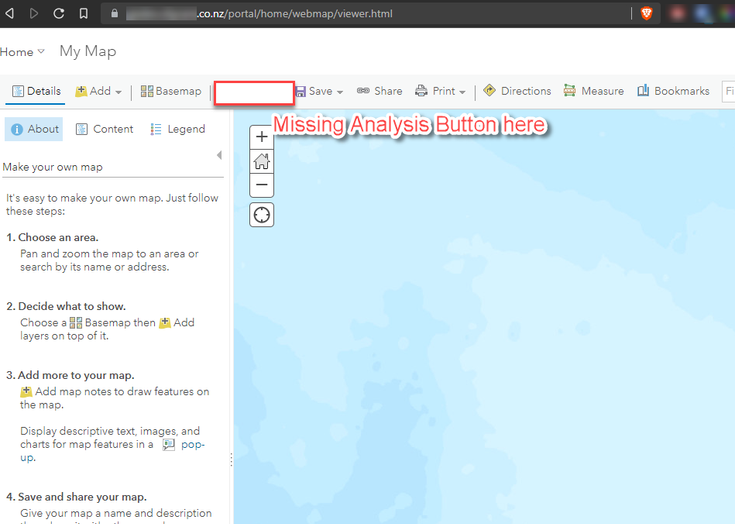Image resolution: width=735 pixels, height=524 pixels.
Task: Click the side panel resize handle dots
Action: [x=231, y=460]
